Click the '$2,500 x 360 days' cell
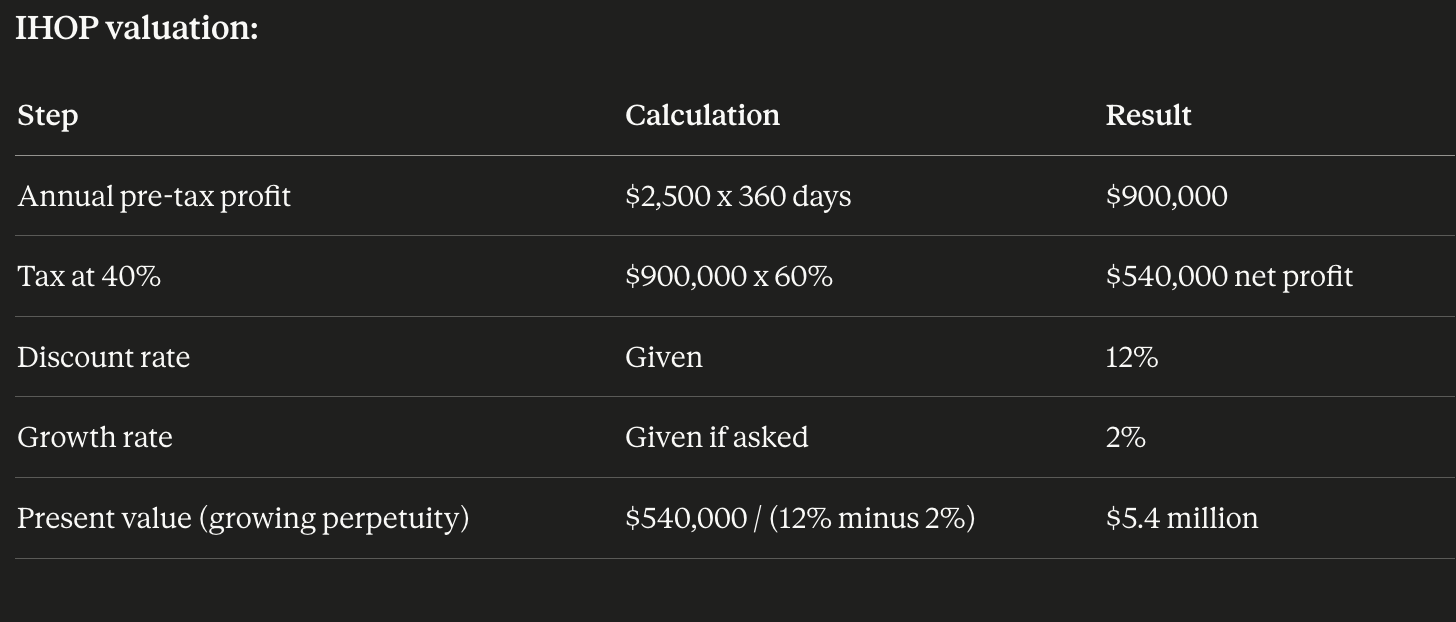This screenshot has width=1456, height=622. [738, 196]
